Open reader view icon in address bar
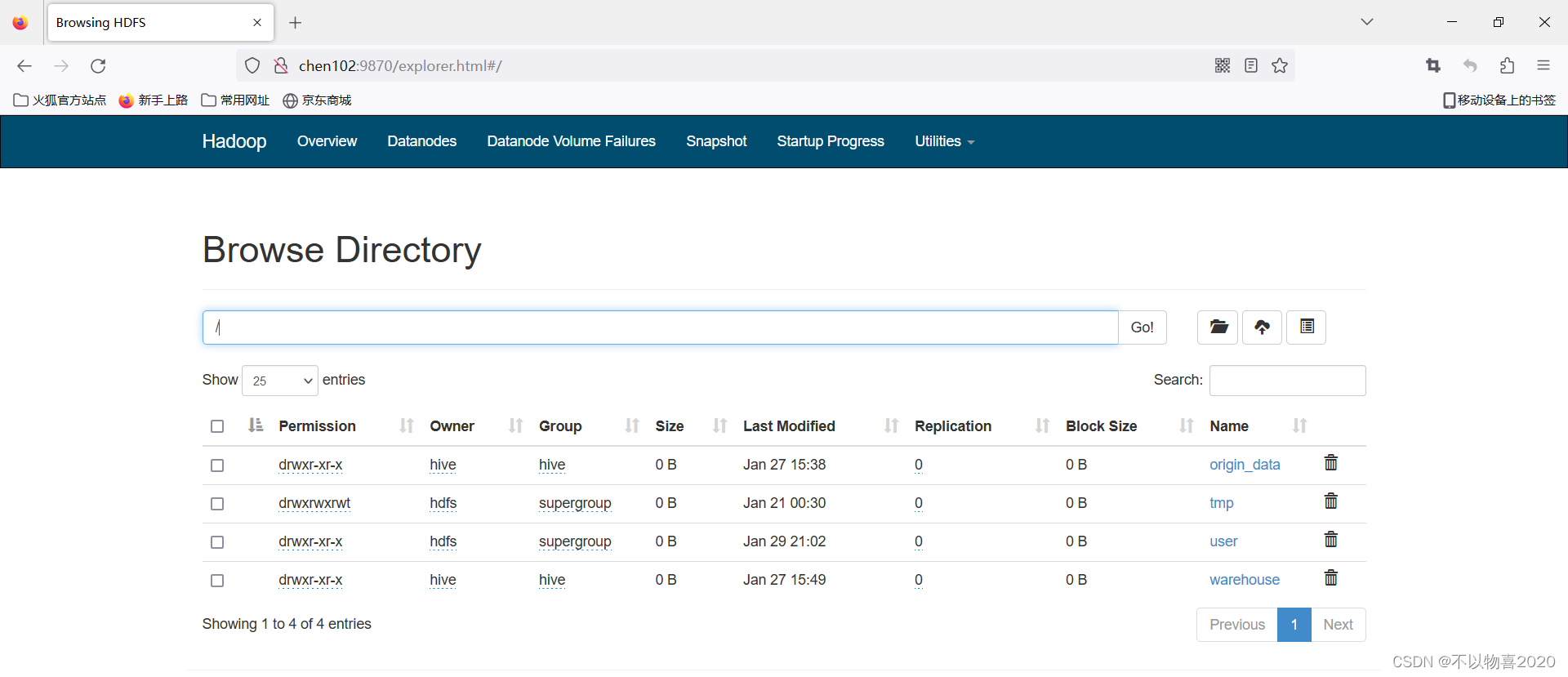 1251,65
